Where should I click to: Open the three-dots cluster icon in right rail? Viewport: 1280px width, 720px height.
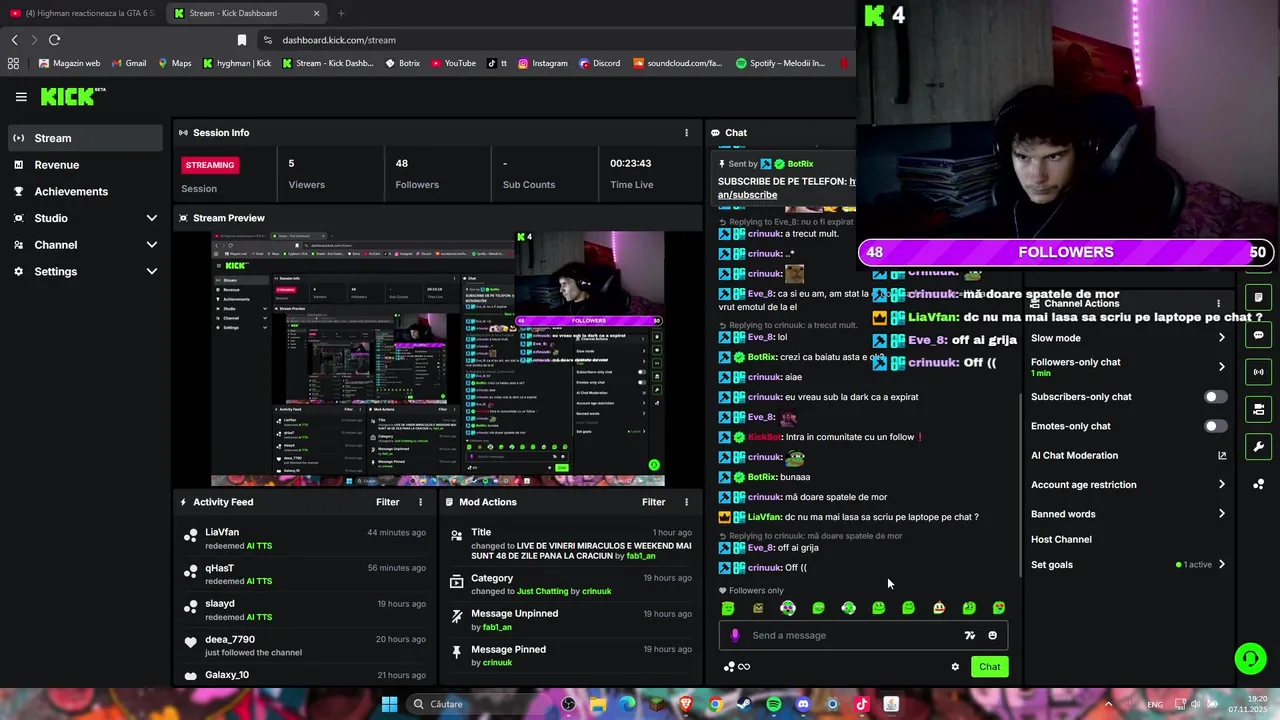[x=1258, y=484]
